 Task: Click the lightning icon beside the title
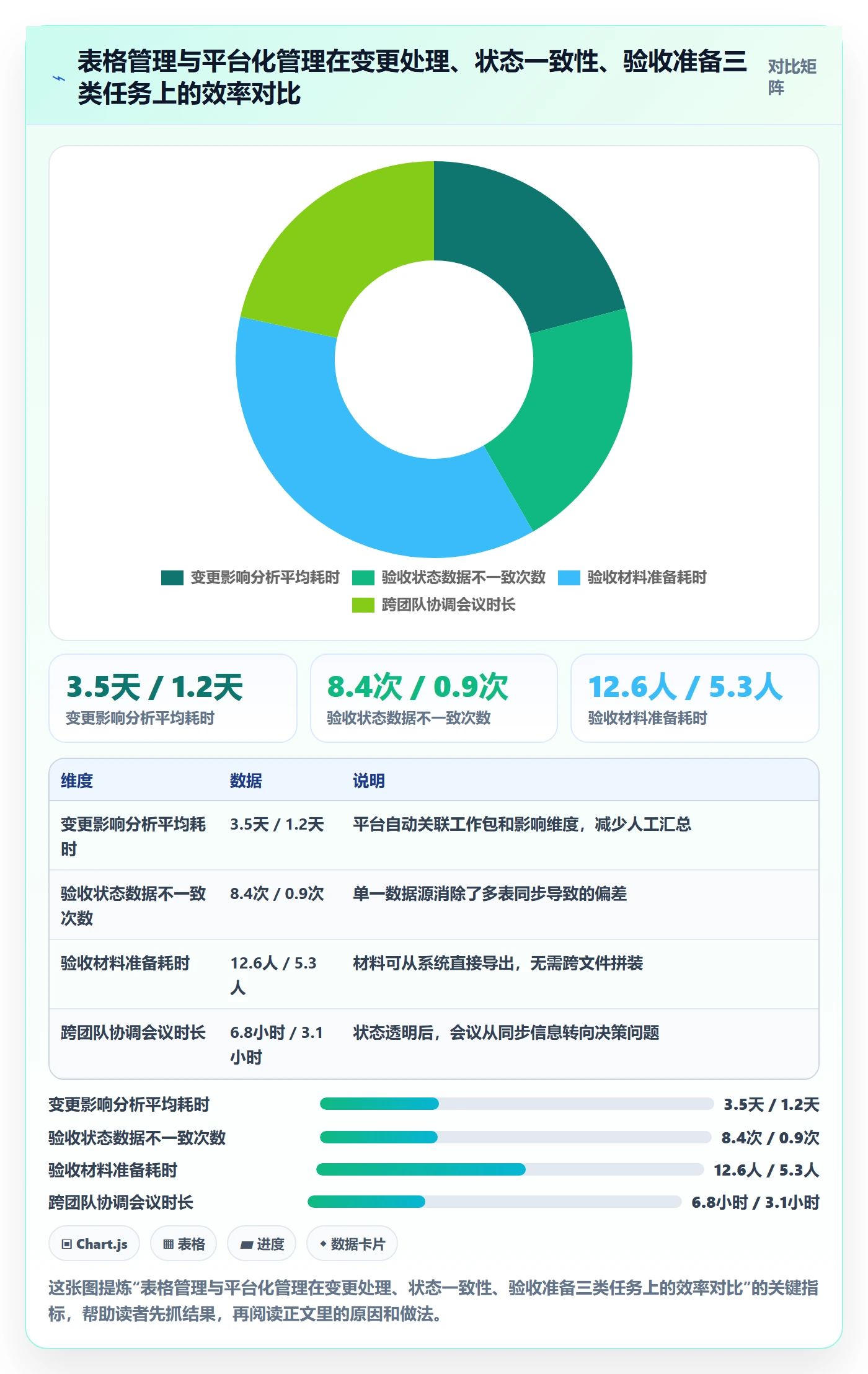coord(59,79)
